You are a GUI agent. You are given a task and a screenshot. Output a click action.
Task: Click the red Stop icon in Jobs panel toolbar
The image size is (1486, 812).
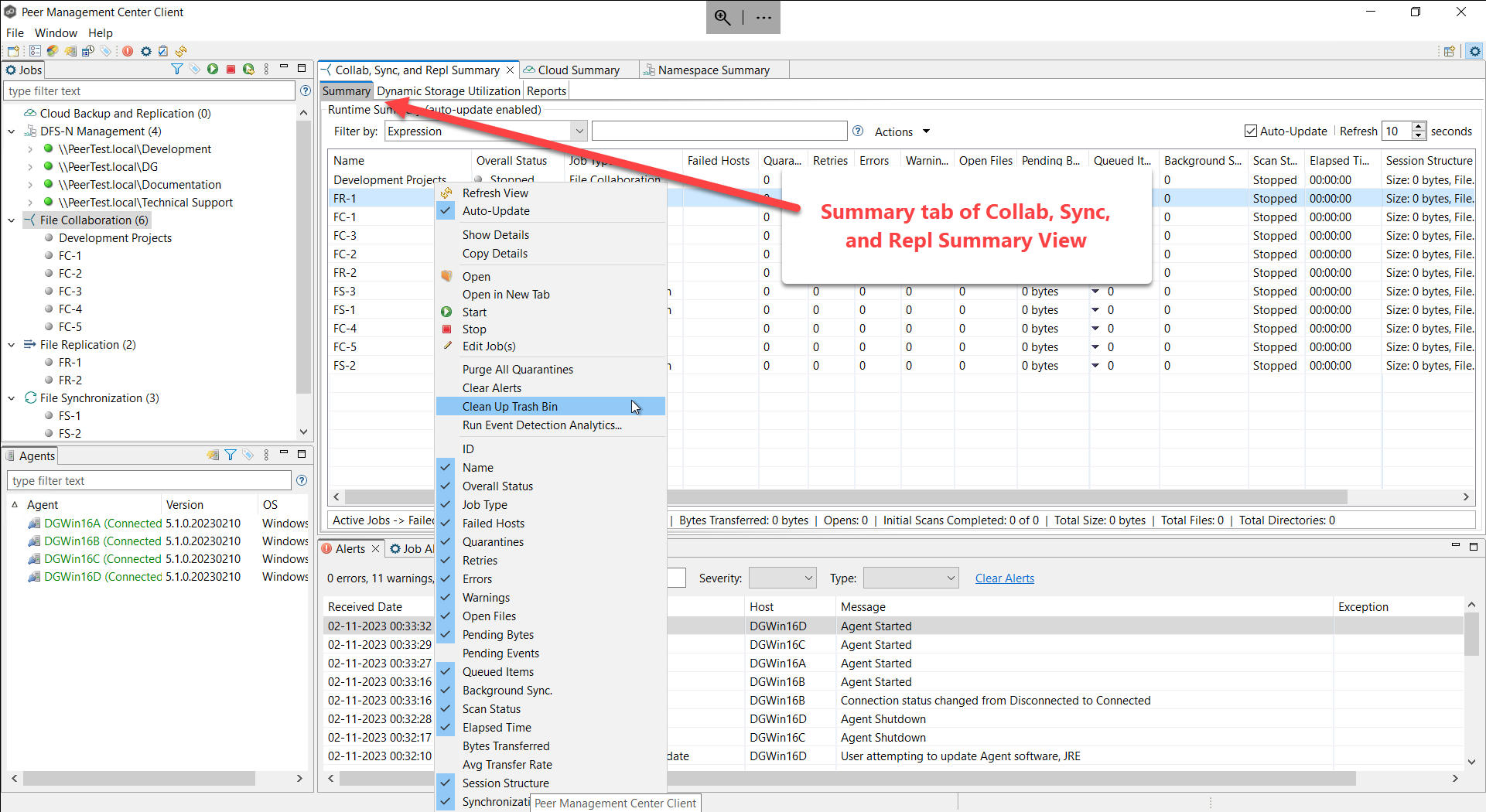[231, 70]
